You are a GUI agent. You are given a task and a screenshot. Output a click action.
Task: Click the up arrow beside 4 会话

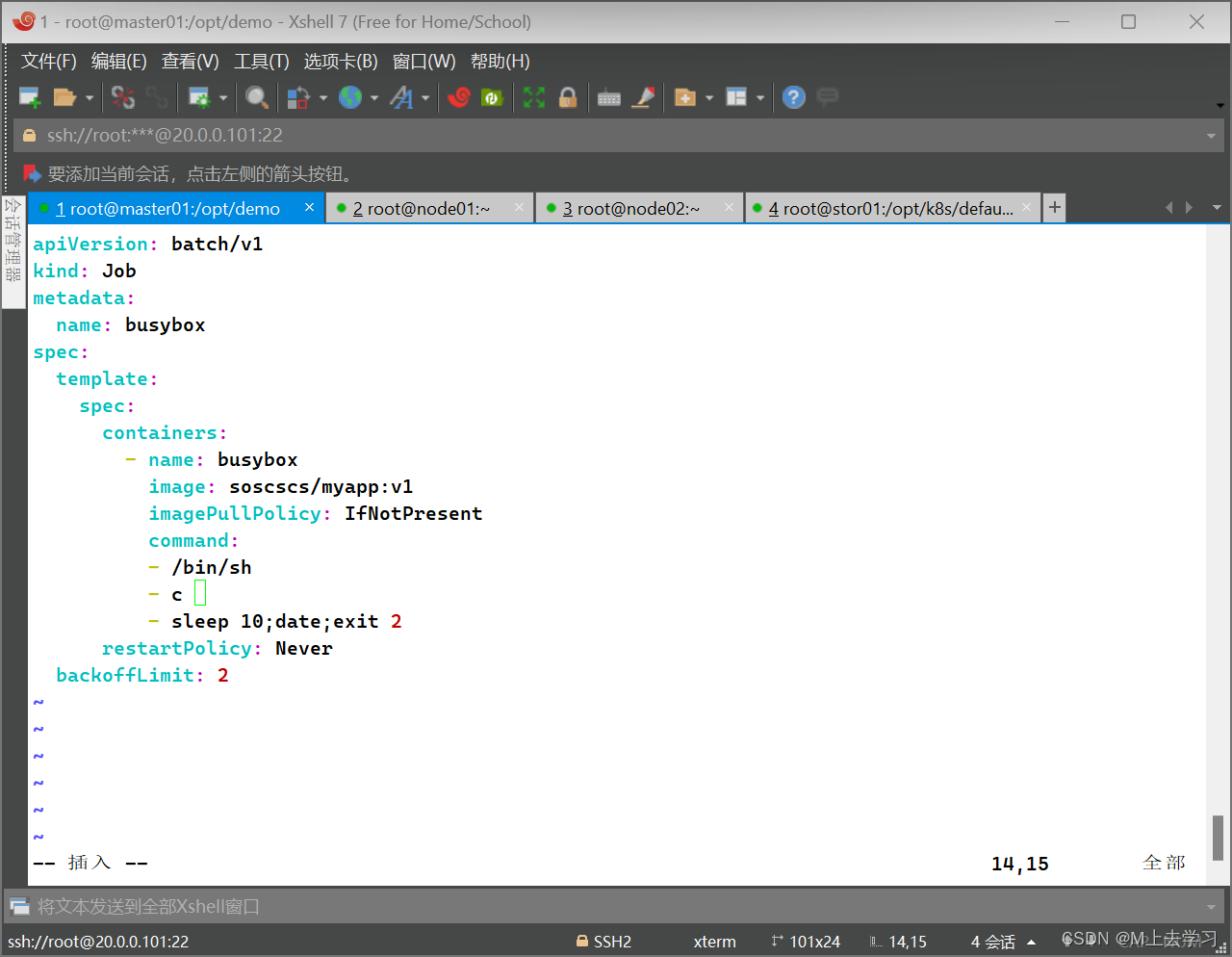click(x=1032, y=942)
